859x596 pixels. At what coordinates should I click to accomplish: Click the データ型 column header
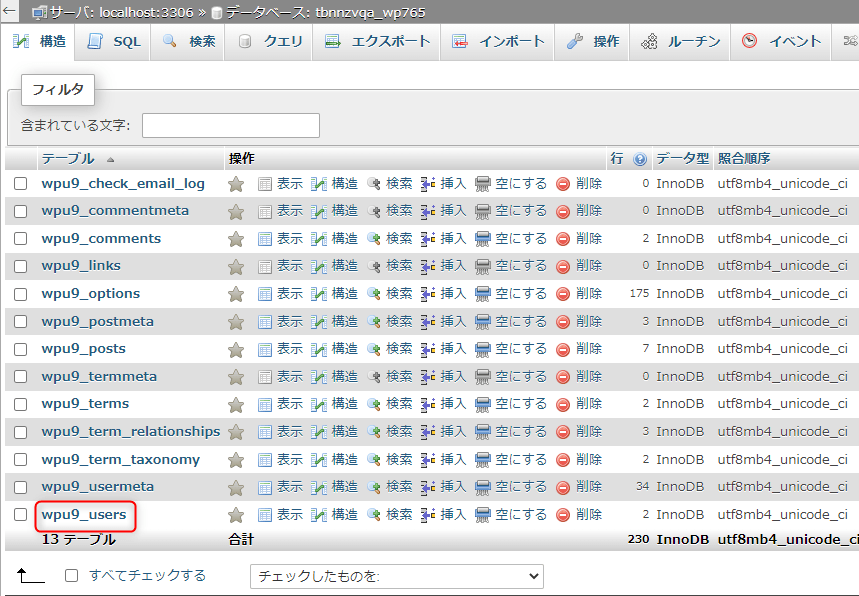tap(683, 159)
